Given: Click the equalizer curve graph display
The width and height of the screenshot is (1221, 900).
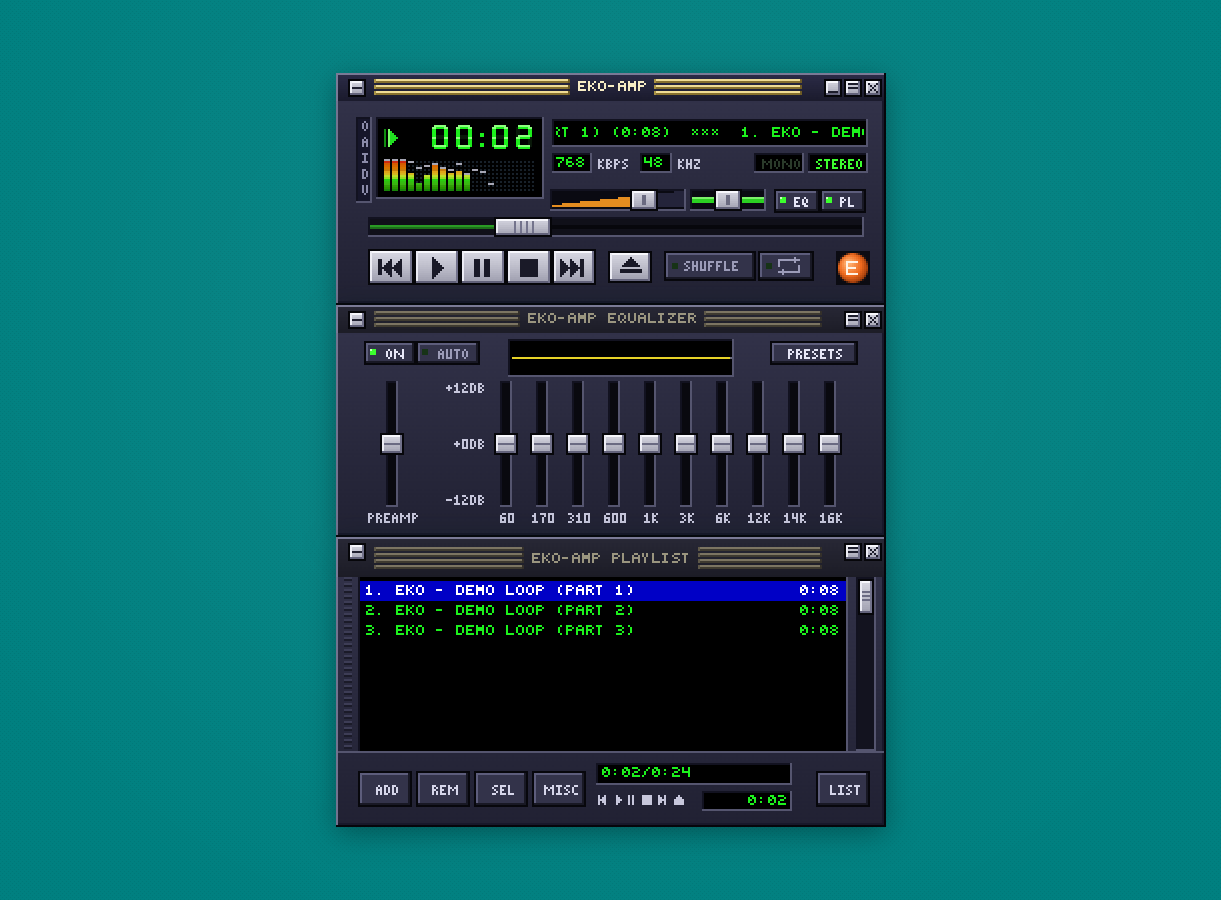Looking at the screenshot, I should tap(620, 357).
